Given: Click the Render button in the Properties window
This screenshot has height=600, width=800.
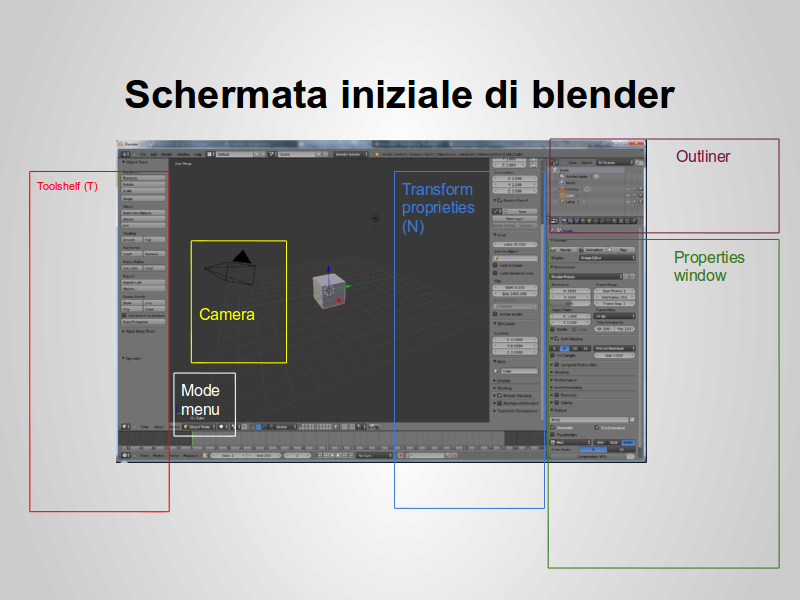Looking at the screenshot, I should click(563, 250).
